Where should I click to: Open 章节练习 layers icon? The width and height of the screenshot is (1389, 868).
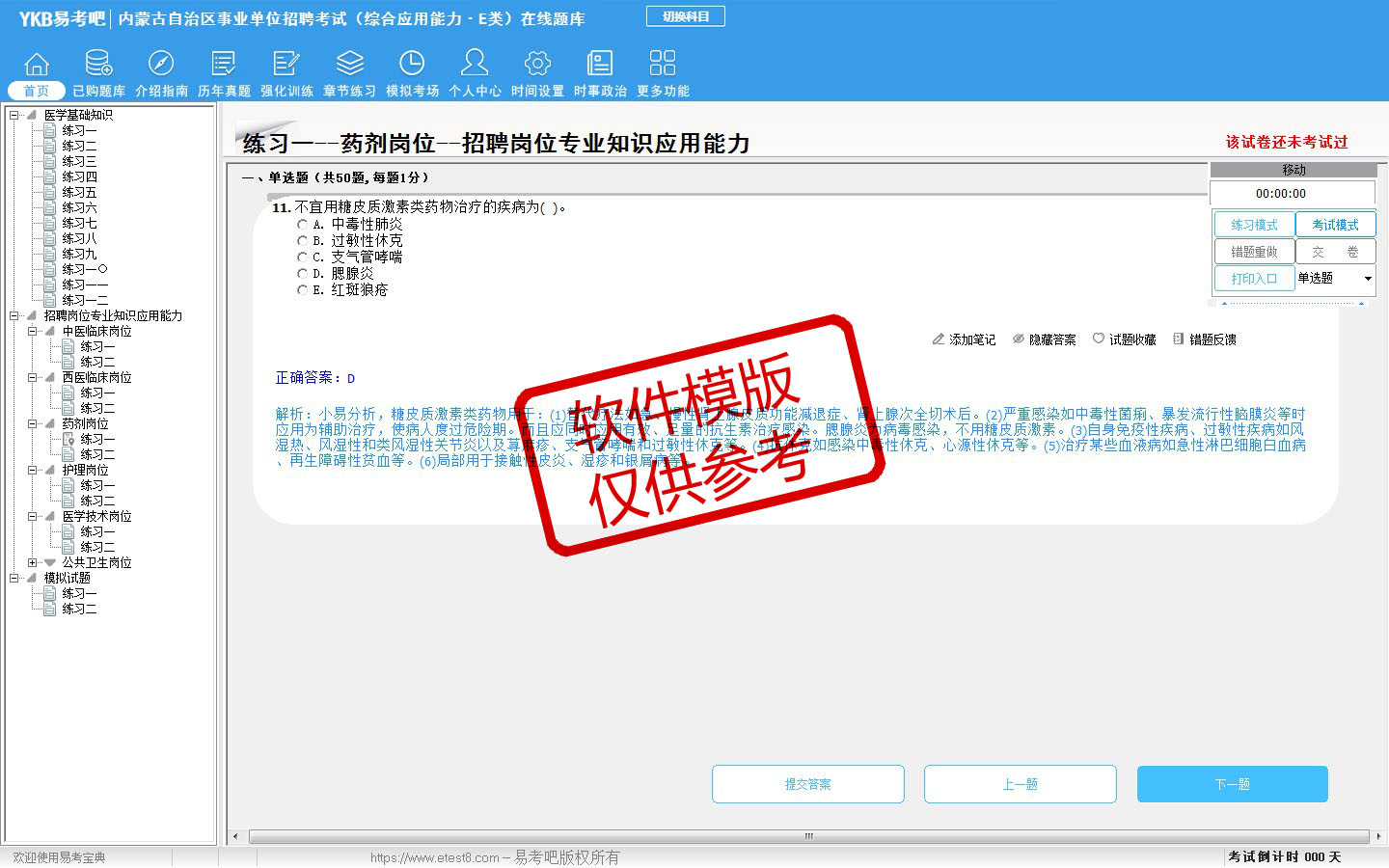tap(349, 64)
